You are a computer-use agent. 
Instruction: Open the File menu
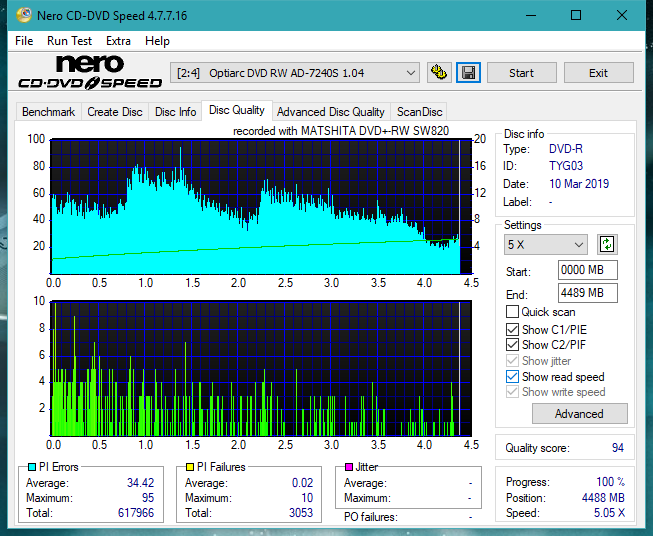24,41
